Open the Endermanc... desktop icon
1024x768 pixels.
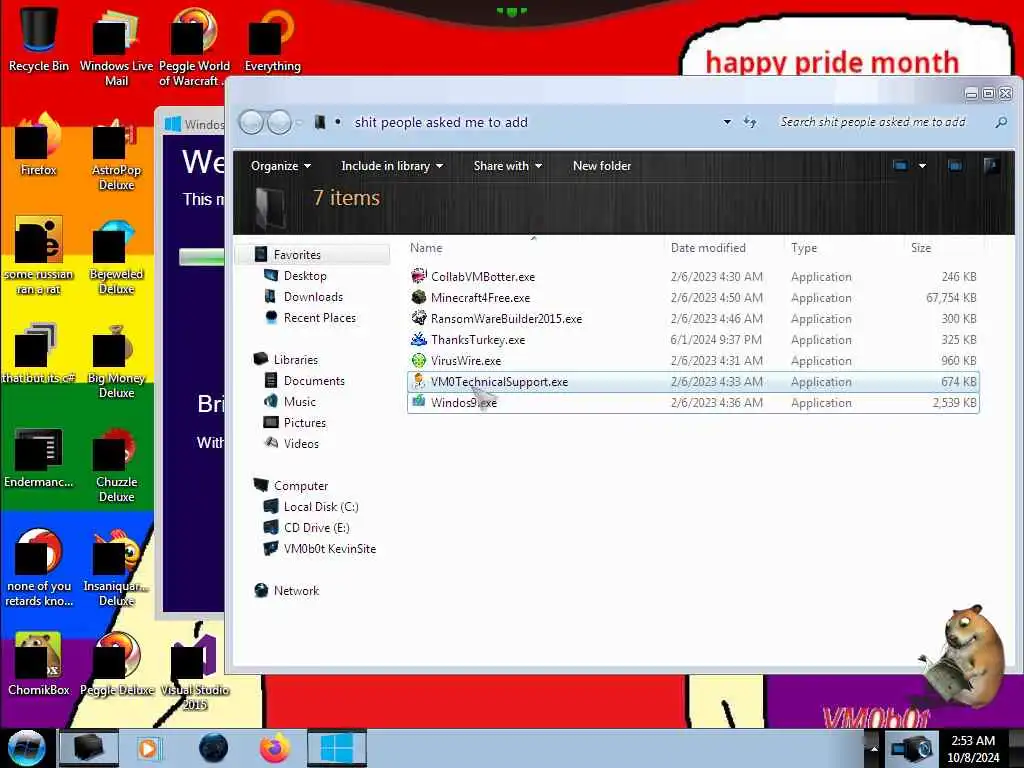pos(38,456)
